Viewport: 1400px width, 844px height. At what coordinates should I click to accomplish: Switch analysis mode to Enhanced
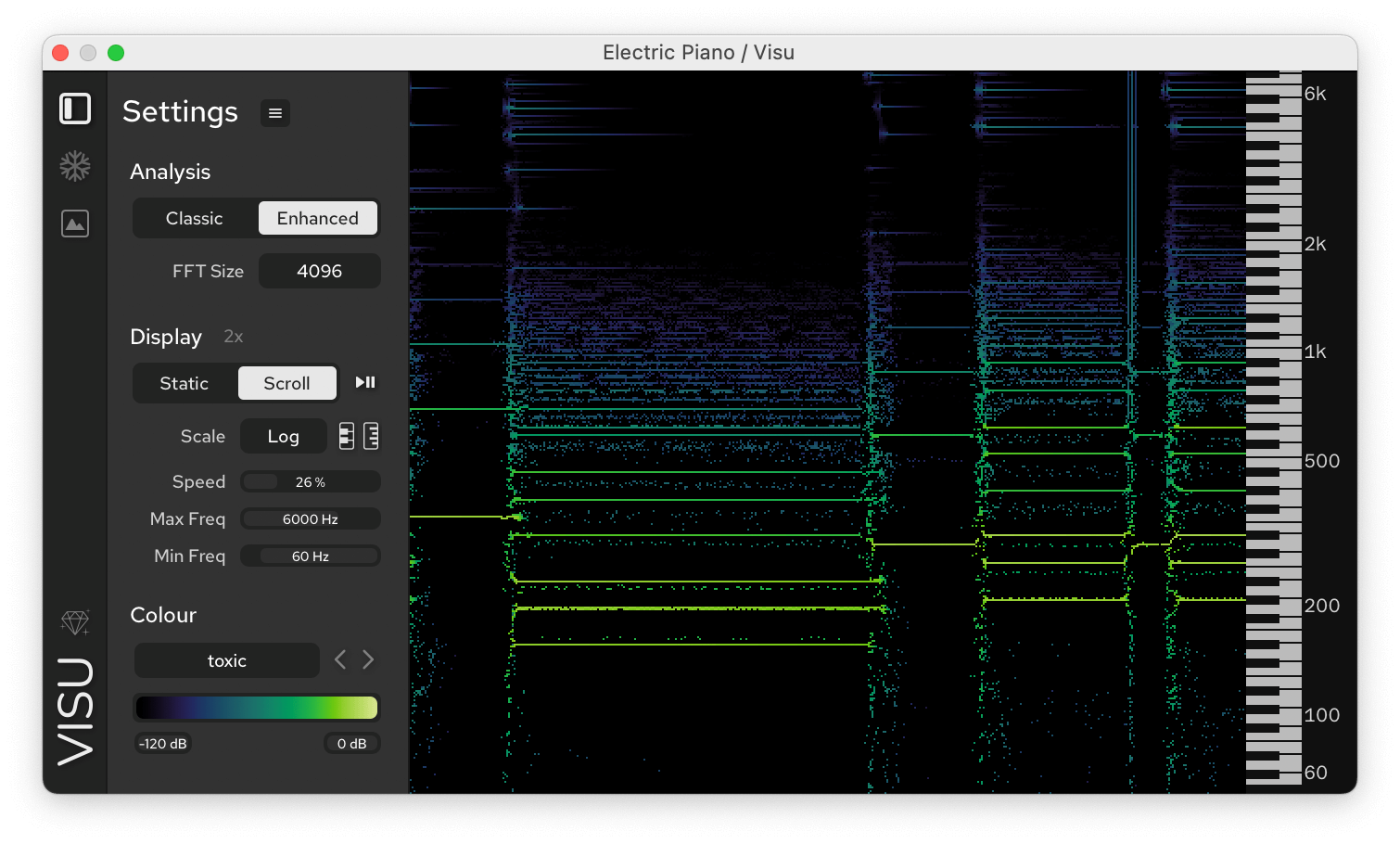317,219
